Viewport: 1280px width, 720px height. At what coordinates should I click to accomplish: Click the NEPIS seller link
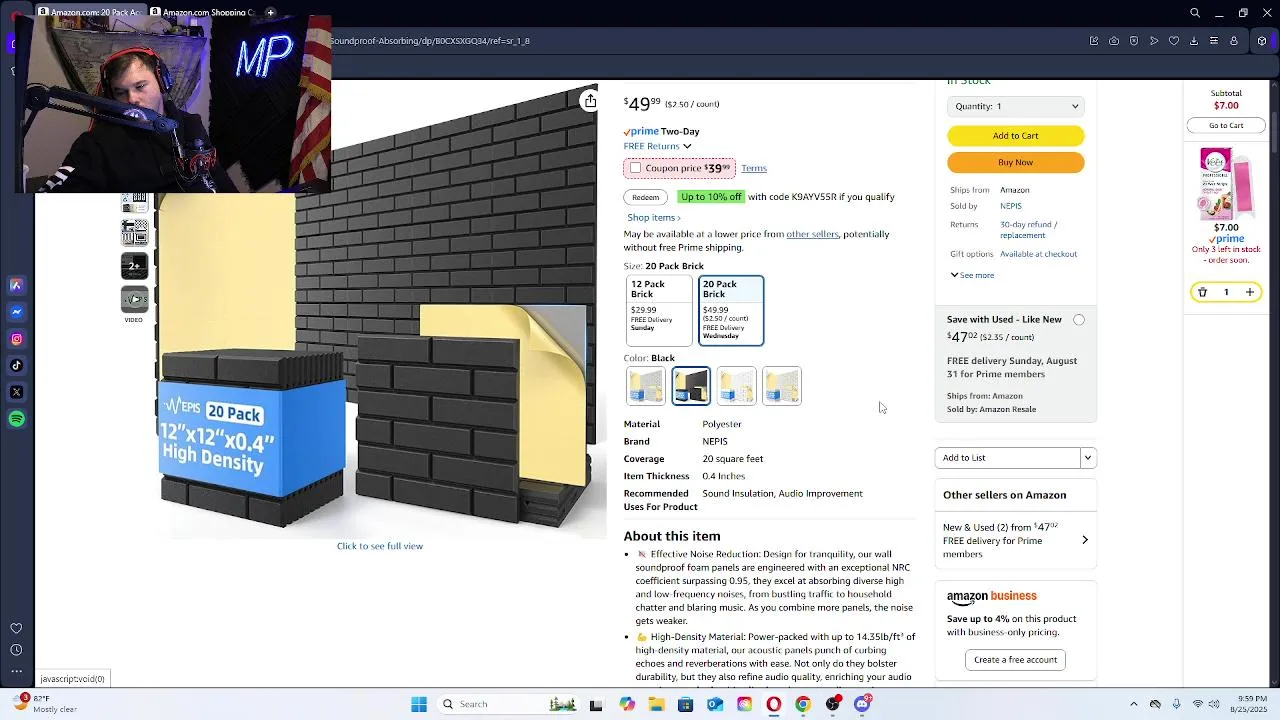click(x=1011, y=206)
